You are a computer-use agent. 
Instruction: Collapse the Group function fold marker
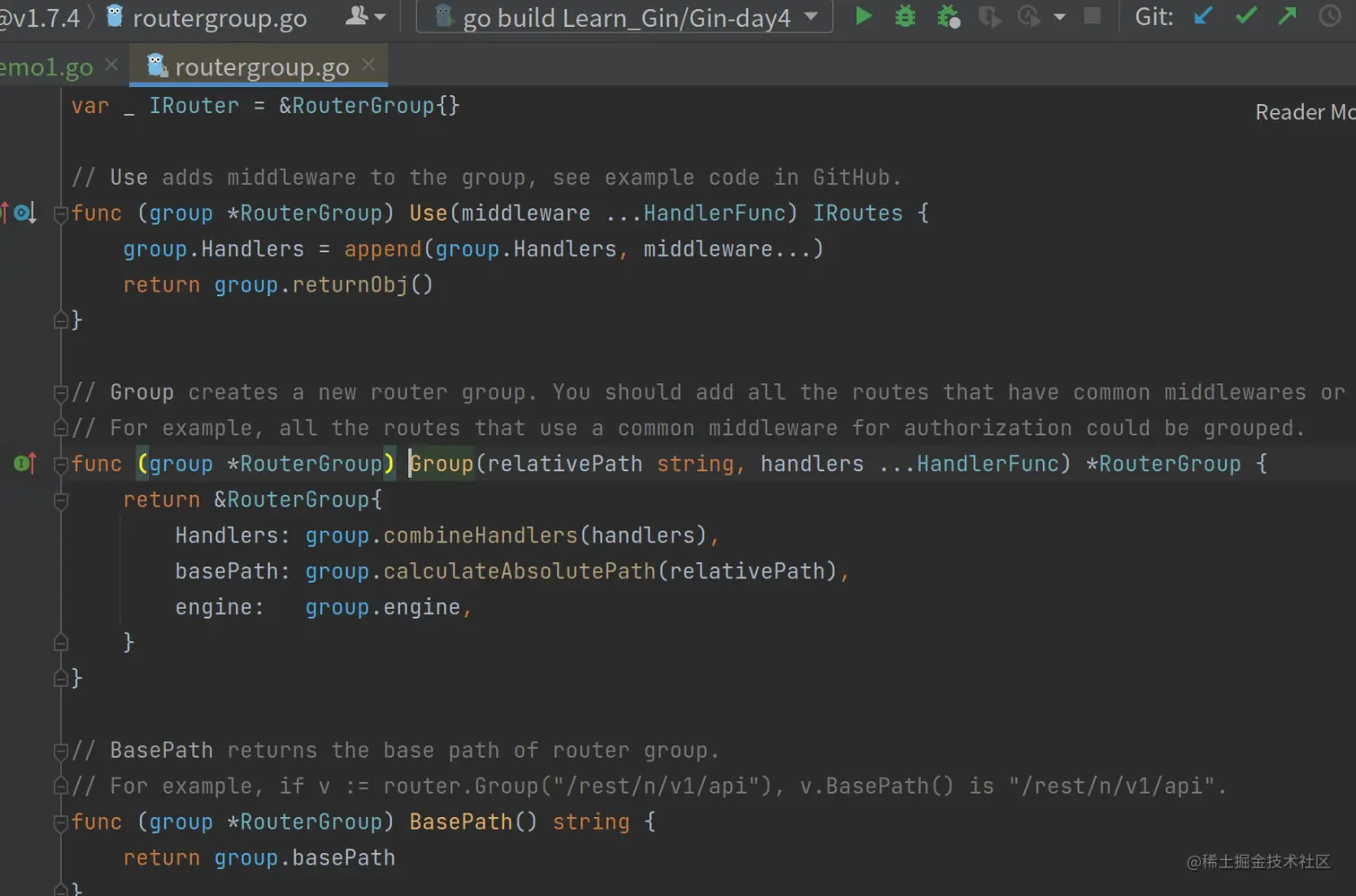[61, 464]
